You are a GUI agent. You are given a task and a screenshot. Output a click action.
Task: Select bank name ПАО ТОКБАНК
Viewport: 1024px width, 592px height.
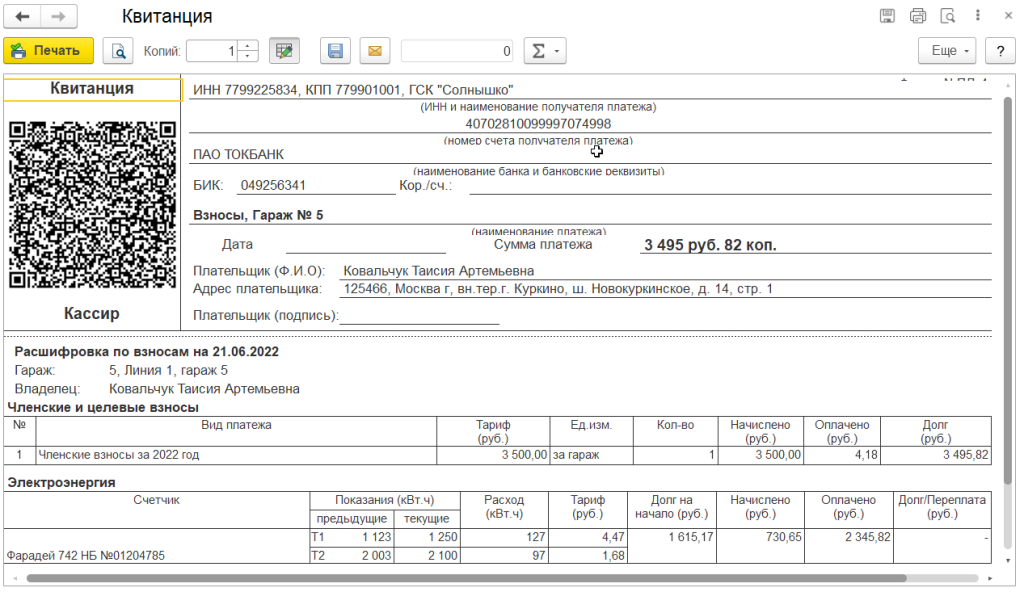(x=238, y=155)
